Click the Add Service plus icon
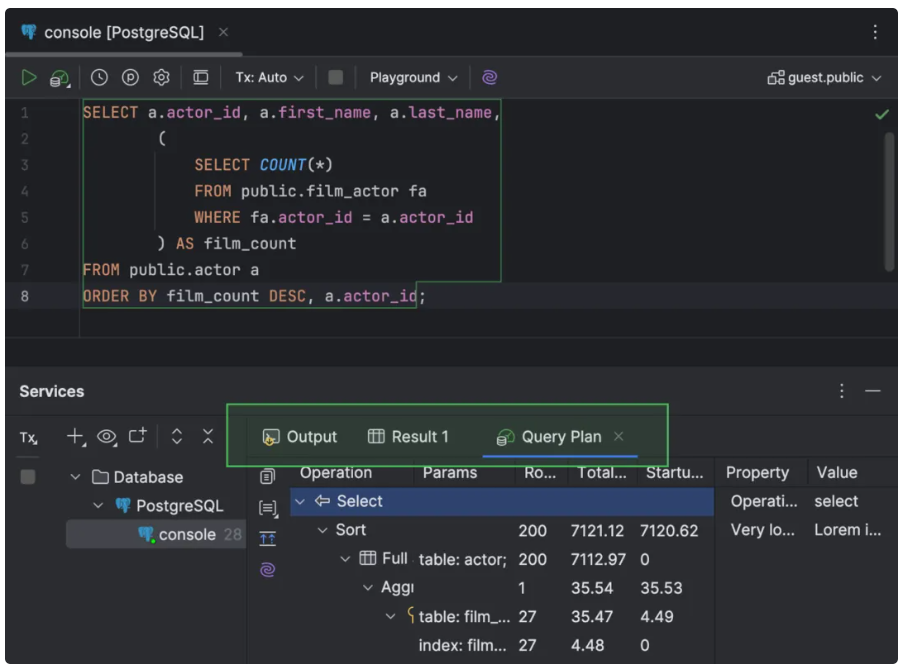Image resolution: width=900 pixels, height=669 pixels. [76, 436]
